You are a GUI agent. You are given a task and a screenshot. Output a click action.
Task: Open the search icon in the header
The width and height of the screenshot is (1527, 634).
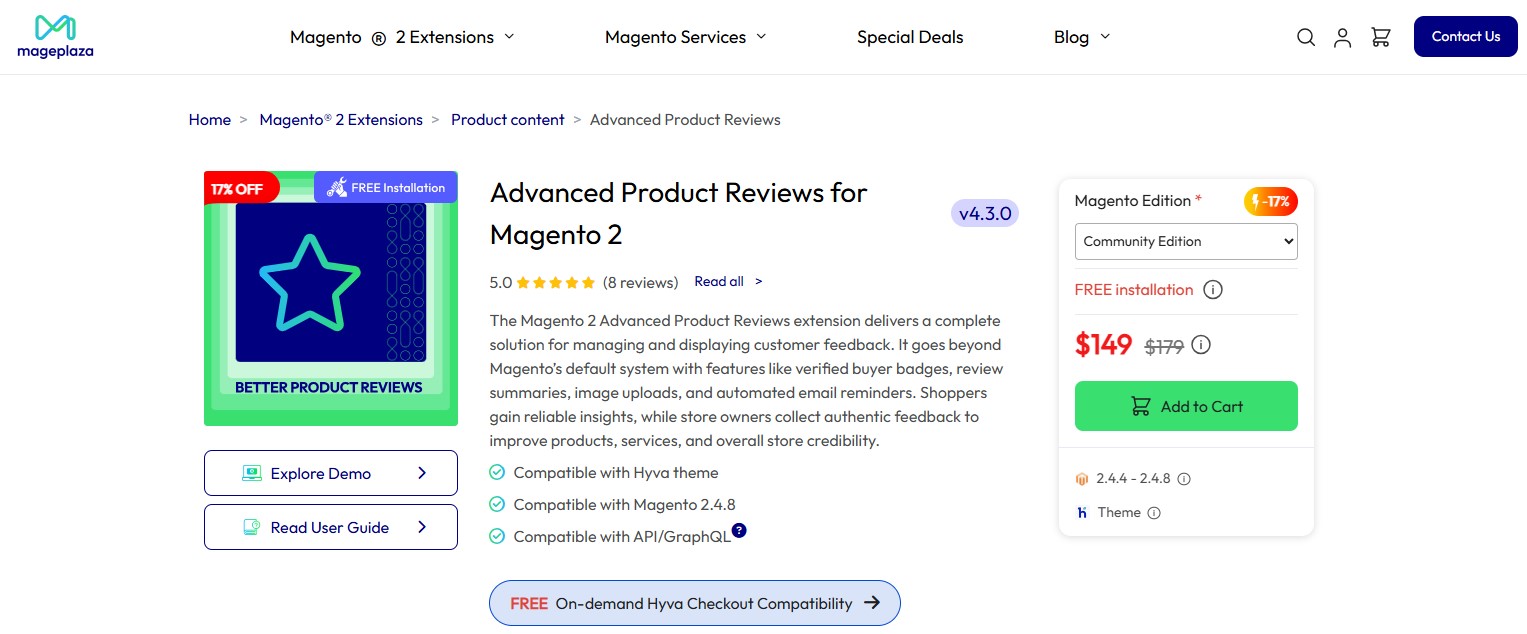[x=1306, y=37]
